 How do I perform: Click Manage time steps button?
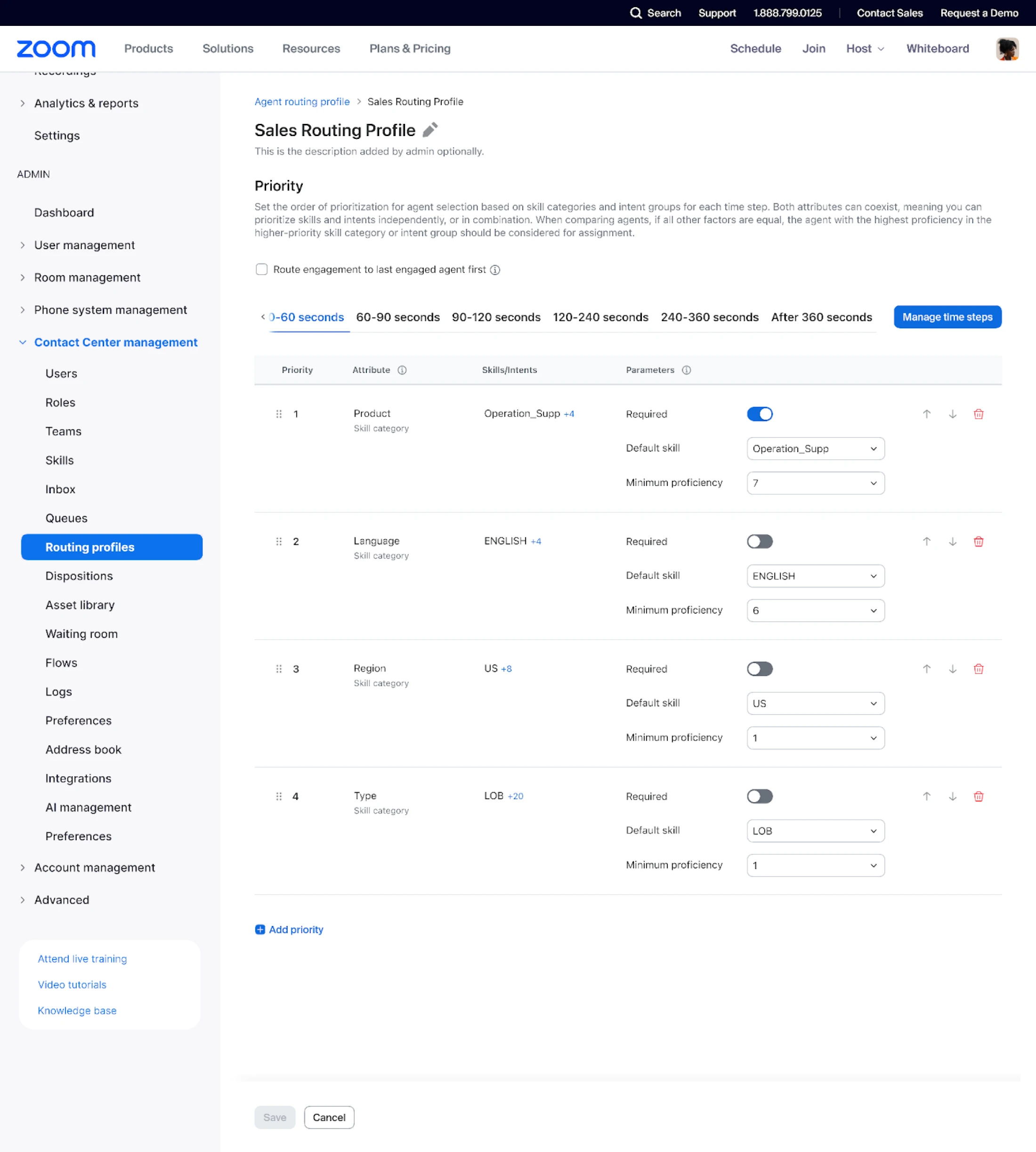tap(947, 317)
